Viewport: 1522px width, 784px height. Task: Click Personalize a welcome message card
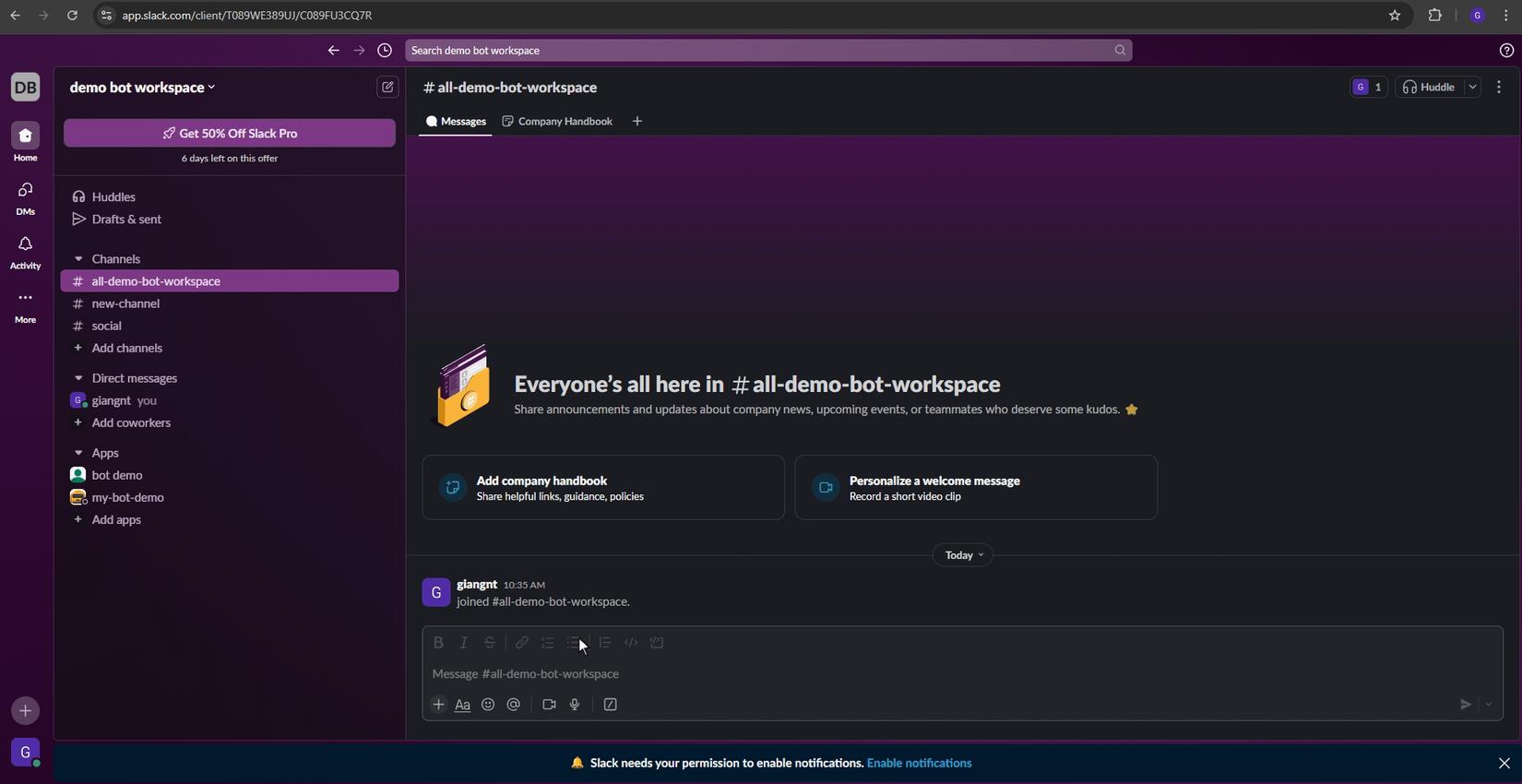click(x=976, y=488)
